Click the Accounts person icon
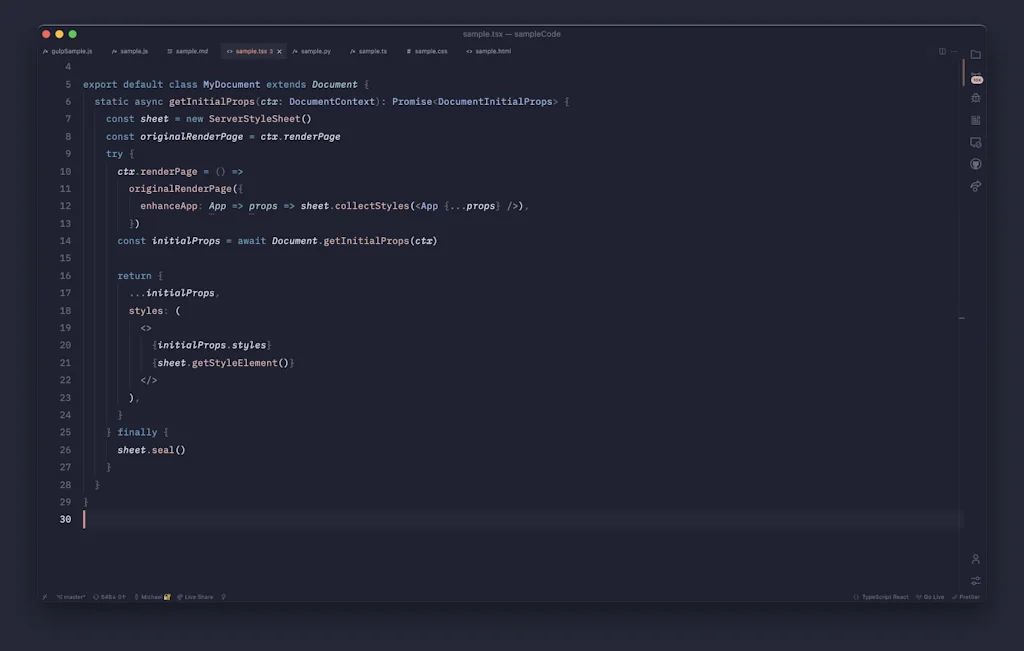This screenshot has width=1024, height=651. click(x=976, y=559)
